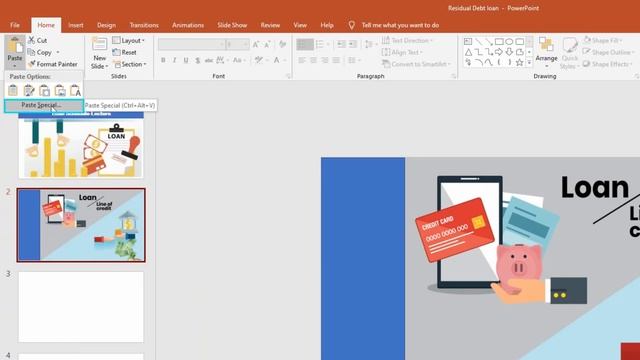The image size is (640, 360).
Task: Clear all formatting icon
Action: point(282,44)
